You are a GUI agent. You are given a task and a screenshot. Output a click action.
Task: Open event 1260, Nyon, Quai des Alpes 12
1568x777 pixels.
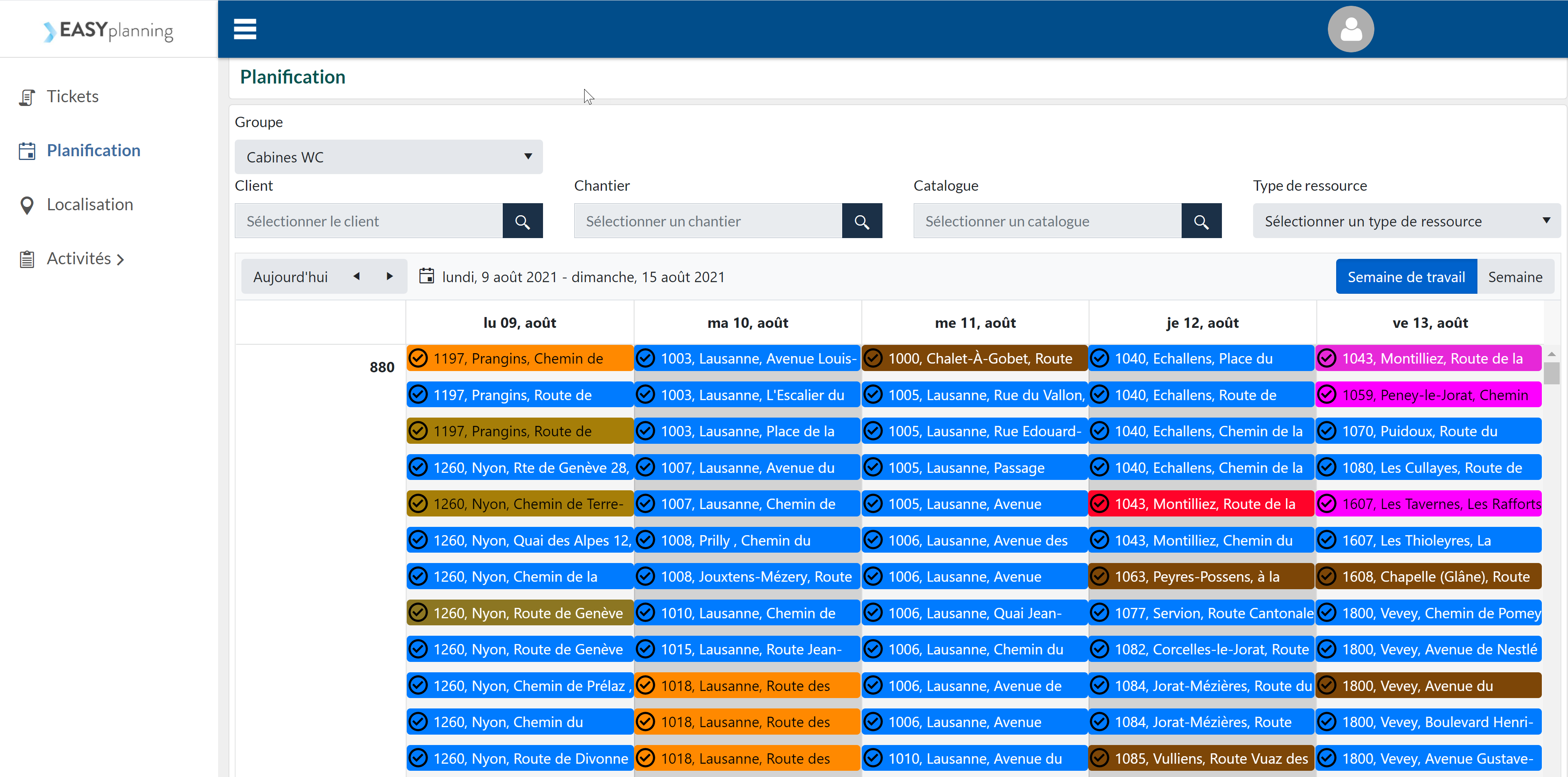pyautogui.click(x=520, y=540)
